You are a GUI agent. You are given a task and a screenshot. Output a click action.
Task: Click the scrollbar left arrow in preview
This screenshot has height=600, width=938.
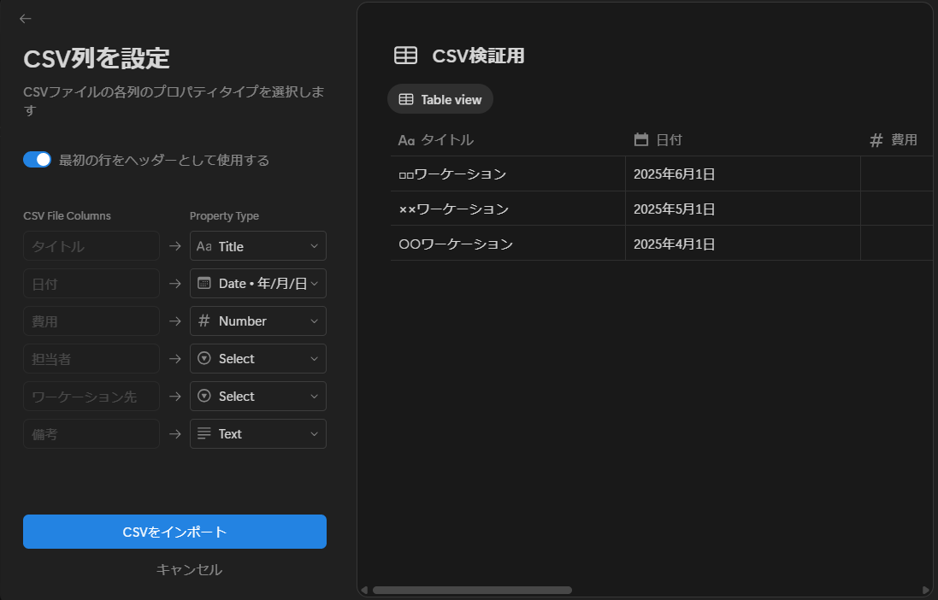(x=364, y=590)
